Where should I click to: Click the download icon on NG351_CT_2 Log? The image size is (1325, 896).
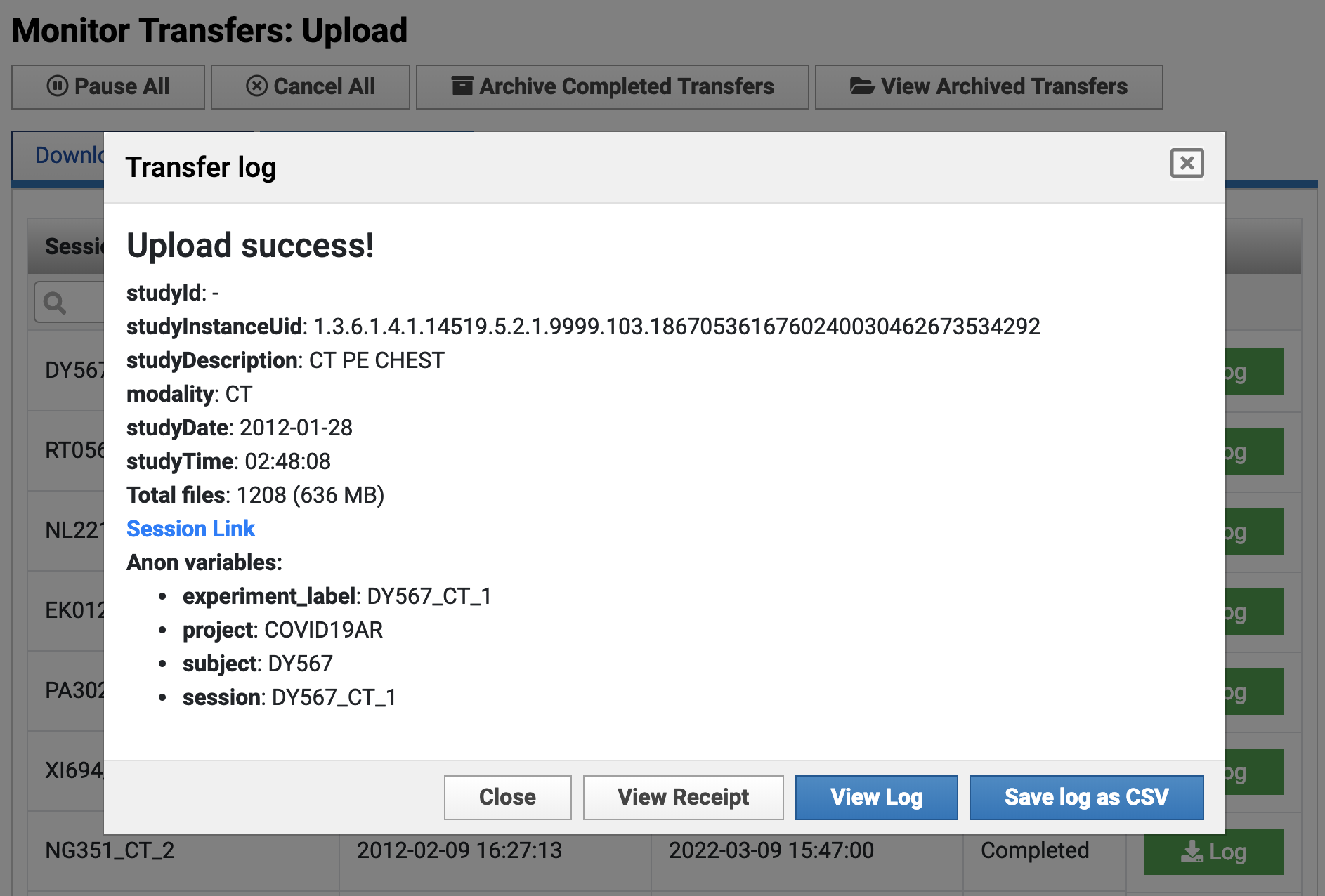coord(1192,852)
